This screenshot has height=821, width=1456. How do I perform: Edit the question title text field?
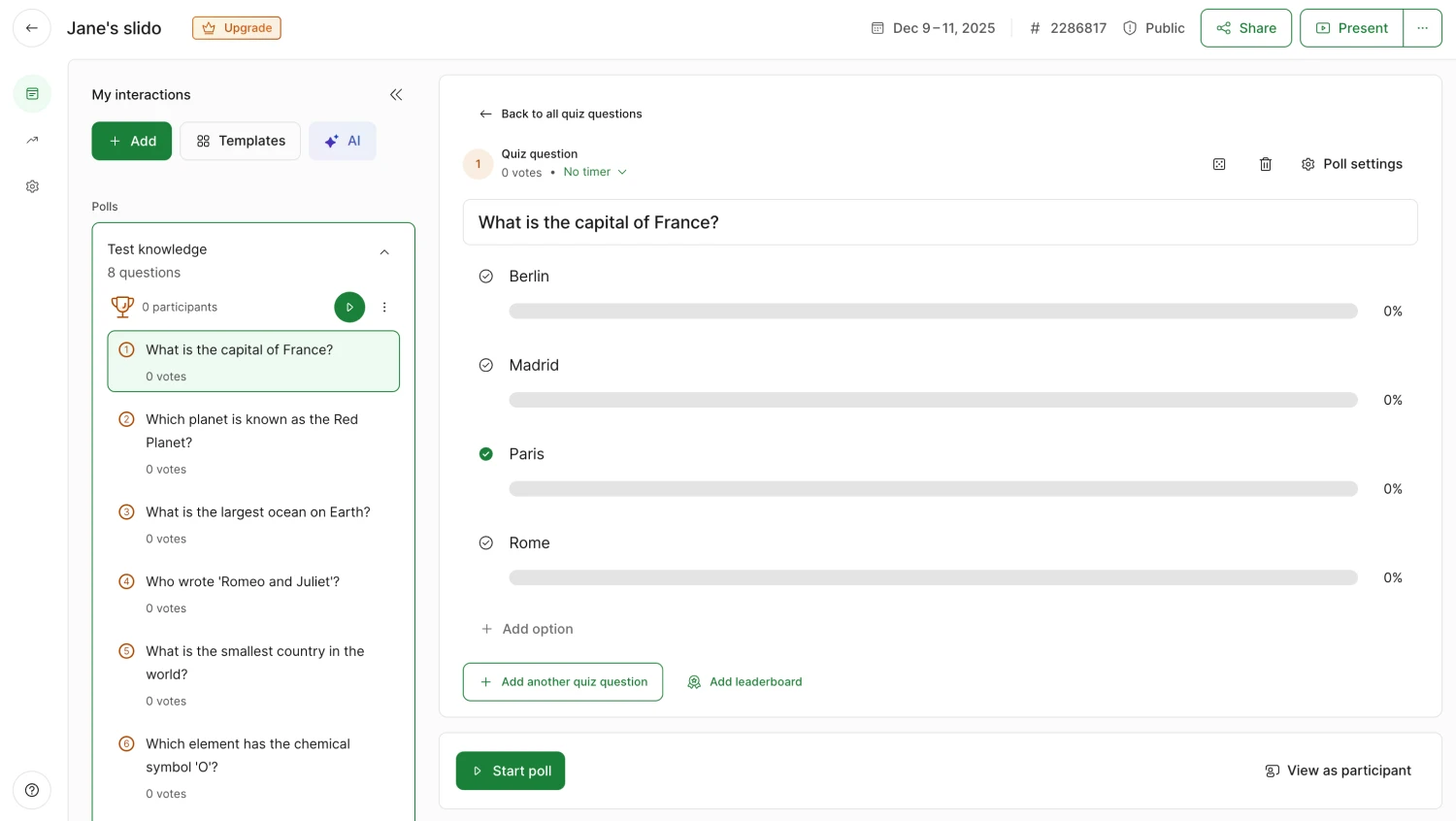point(940,222)
